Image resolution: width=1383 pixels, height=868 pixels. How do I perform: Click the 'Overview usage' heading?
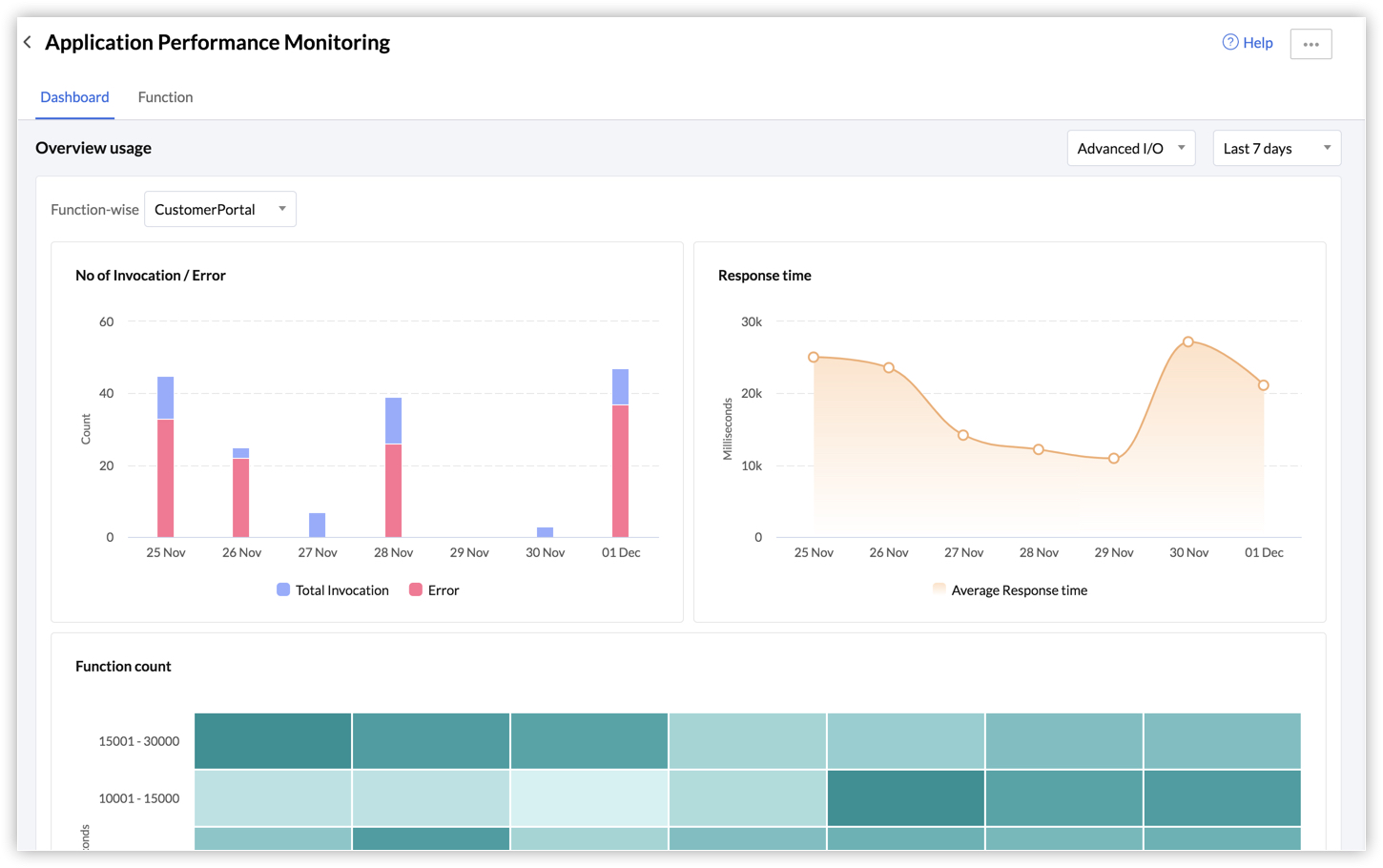coord(93,148)
